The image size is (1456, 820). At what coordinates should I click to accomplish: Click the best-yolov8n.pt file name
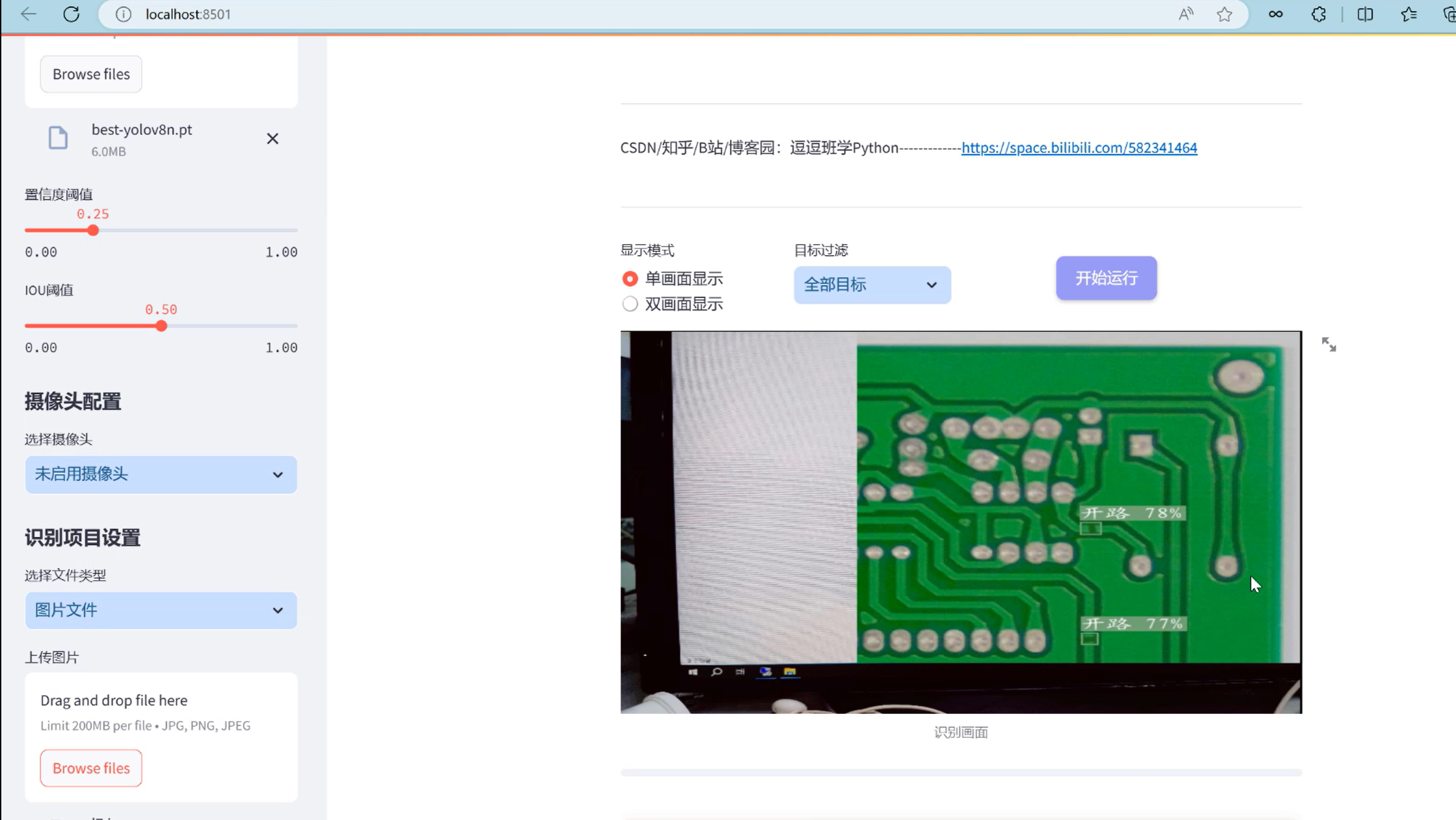pos(142,130)
